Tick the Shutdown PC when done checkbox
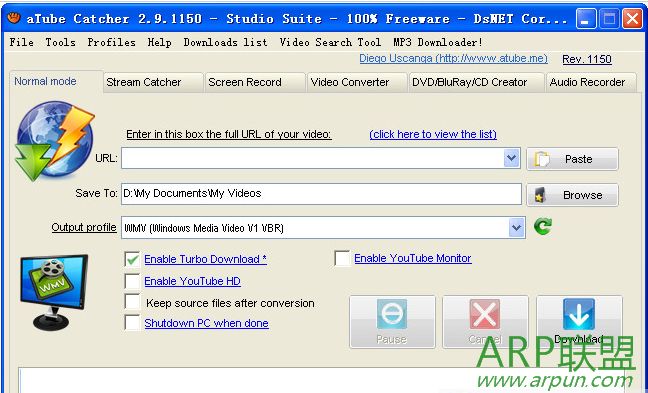This screenshot has height=393, width=648. click(x=132, y=322)
